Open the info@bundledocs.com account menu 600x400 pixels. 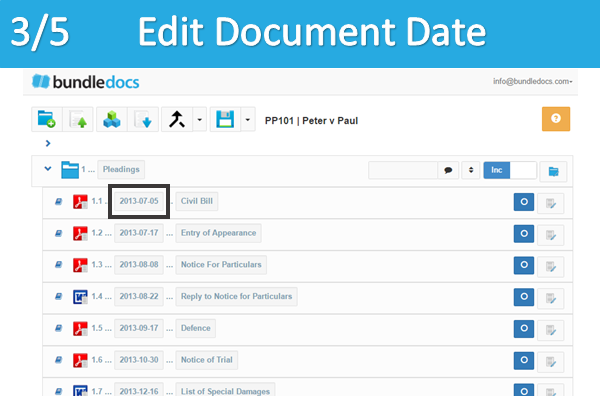click(532, 81)
